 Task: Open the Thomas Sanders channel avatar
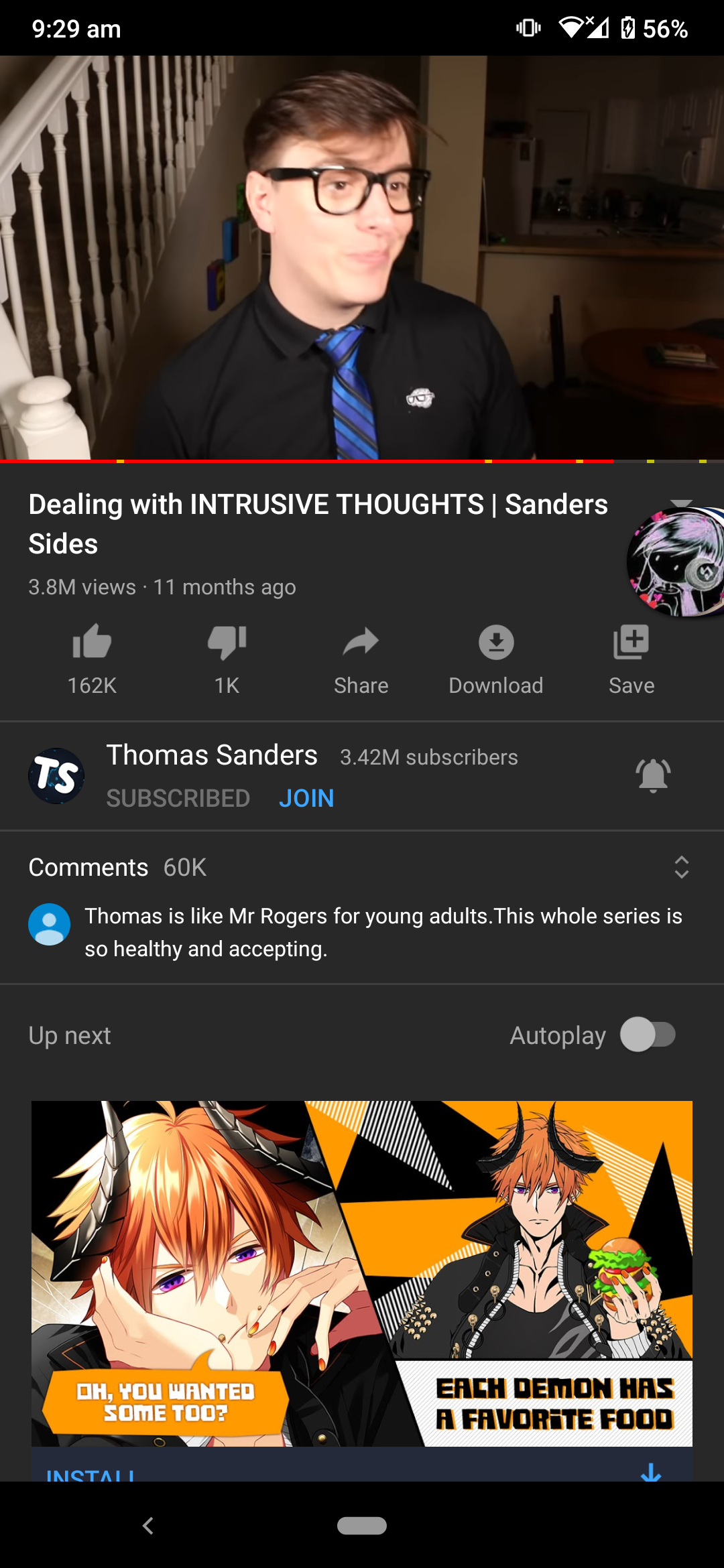tap(56, 776)
